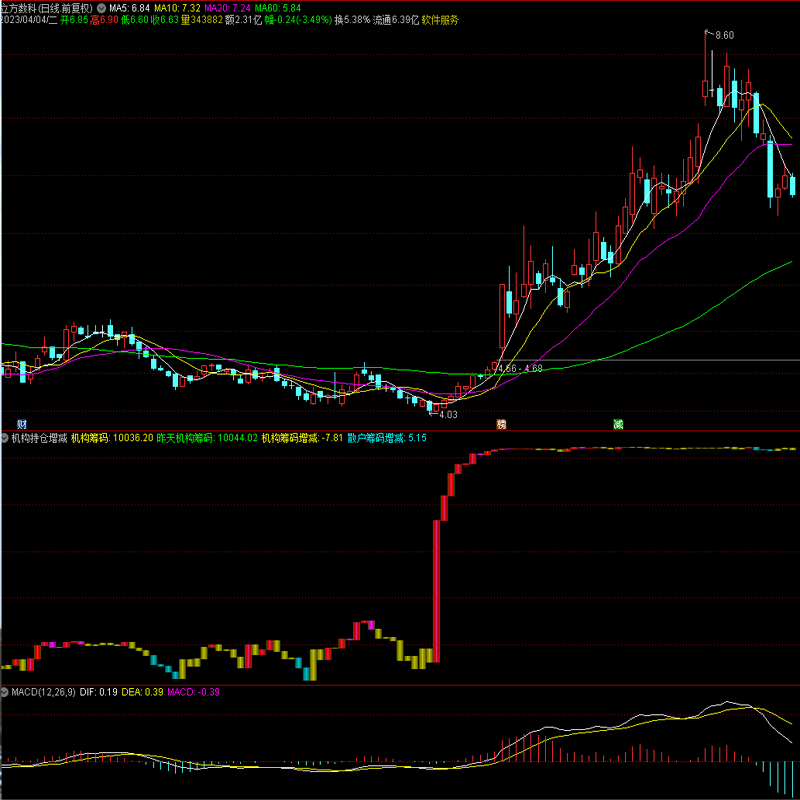Open the MACD indicator options circle icon

tap(5, 692)
